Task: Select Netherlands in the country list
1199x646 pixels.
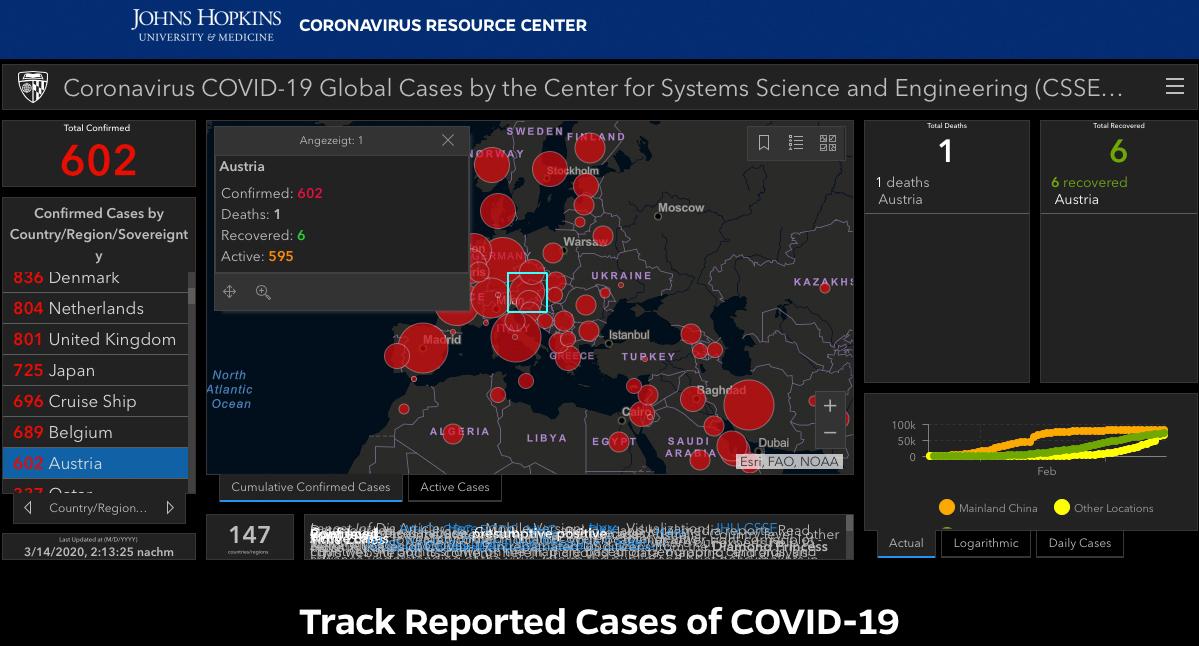Action: point(96,308)
